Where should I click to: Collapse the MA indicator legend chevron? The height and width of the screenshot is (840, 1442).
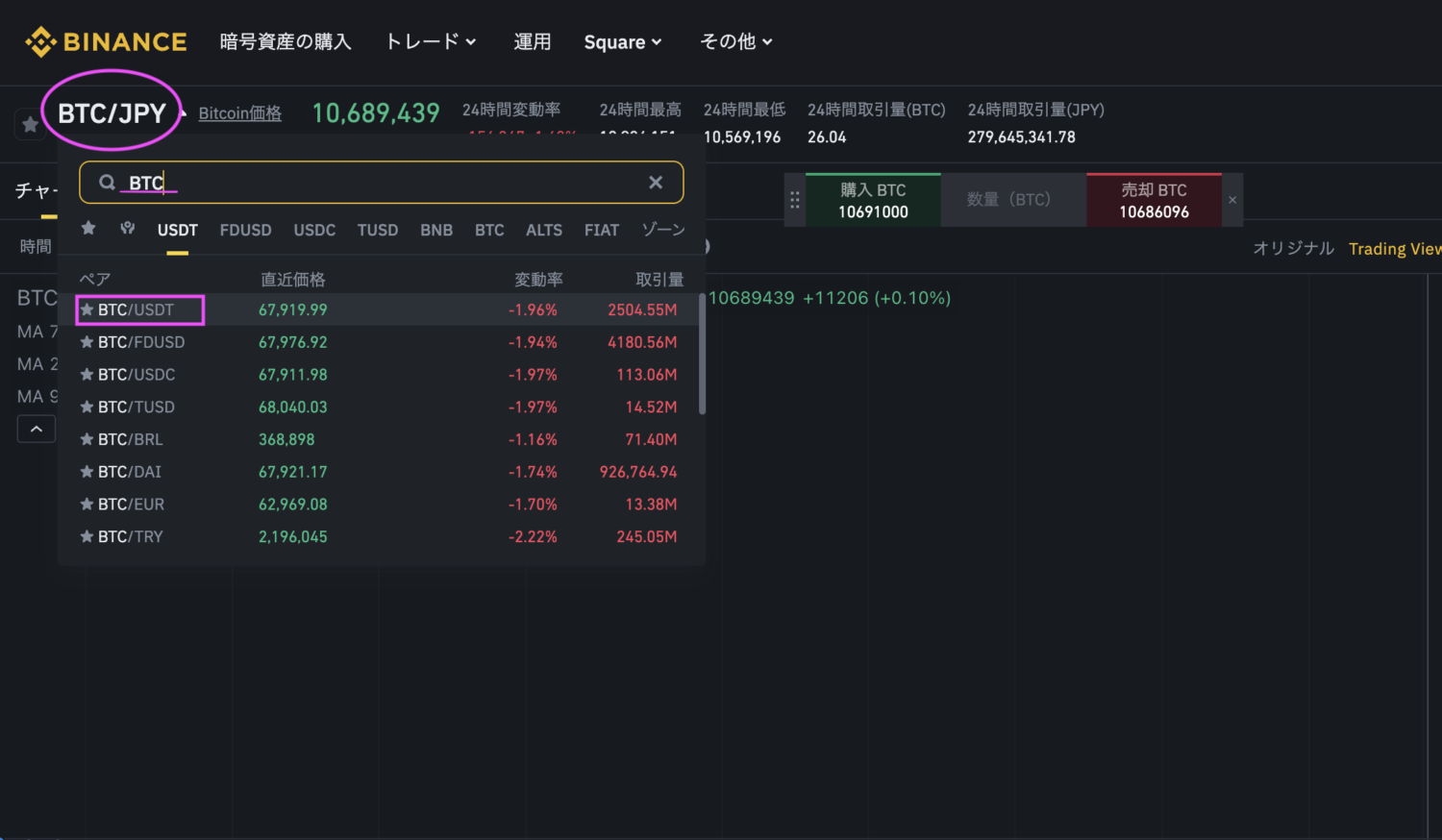[x=37, y=429]
